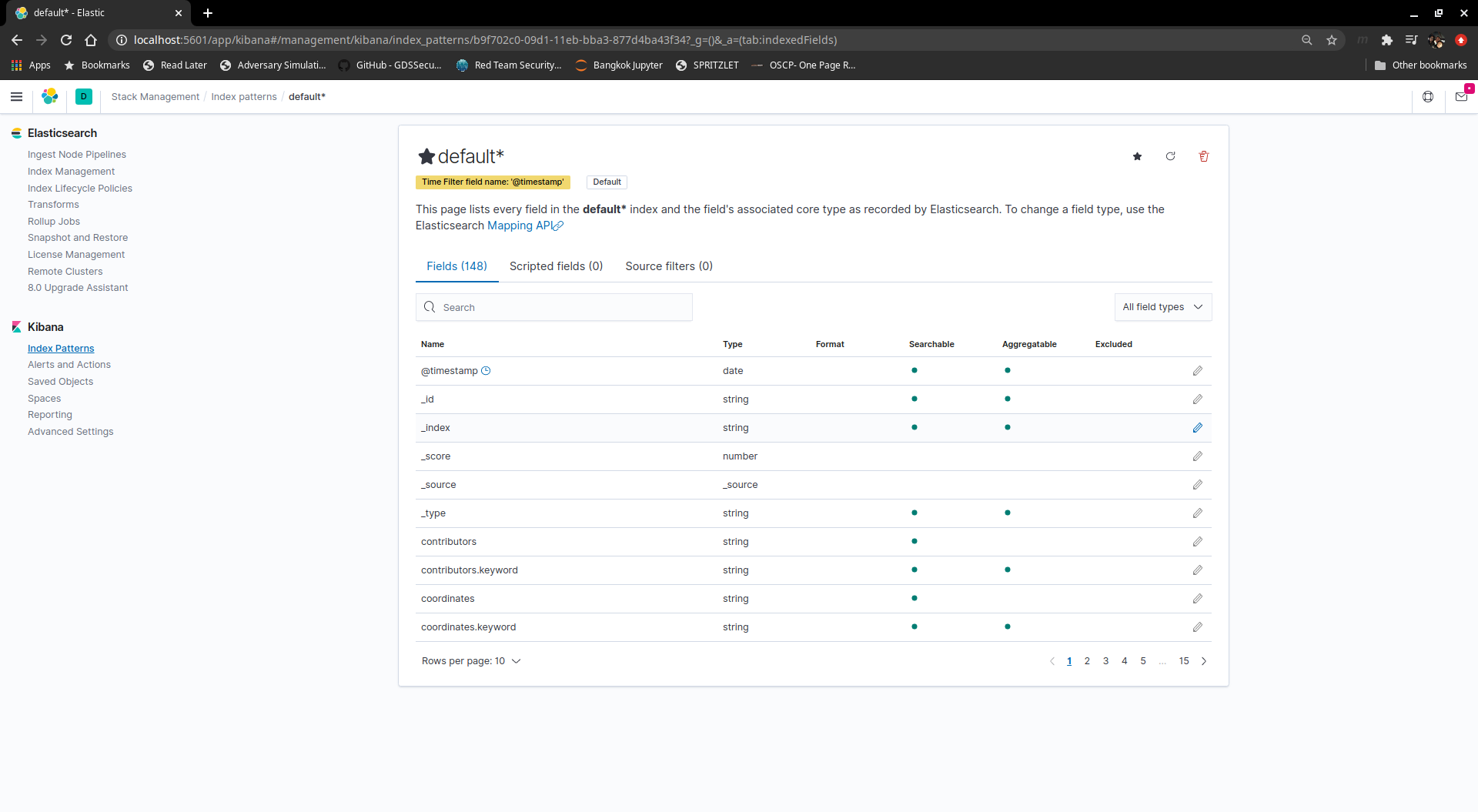Viewport: 1478px width, 812px height.
Task: Switch to Source filters tab
Action: [x=668, y=266]
